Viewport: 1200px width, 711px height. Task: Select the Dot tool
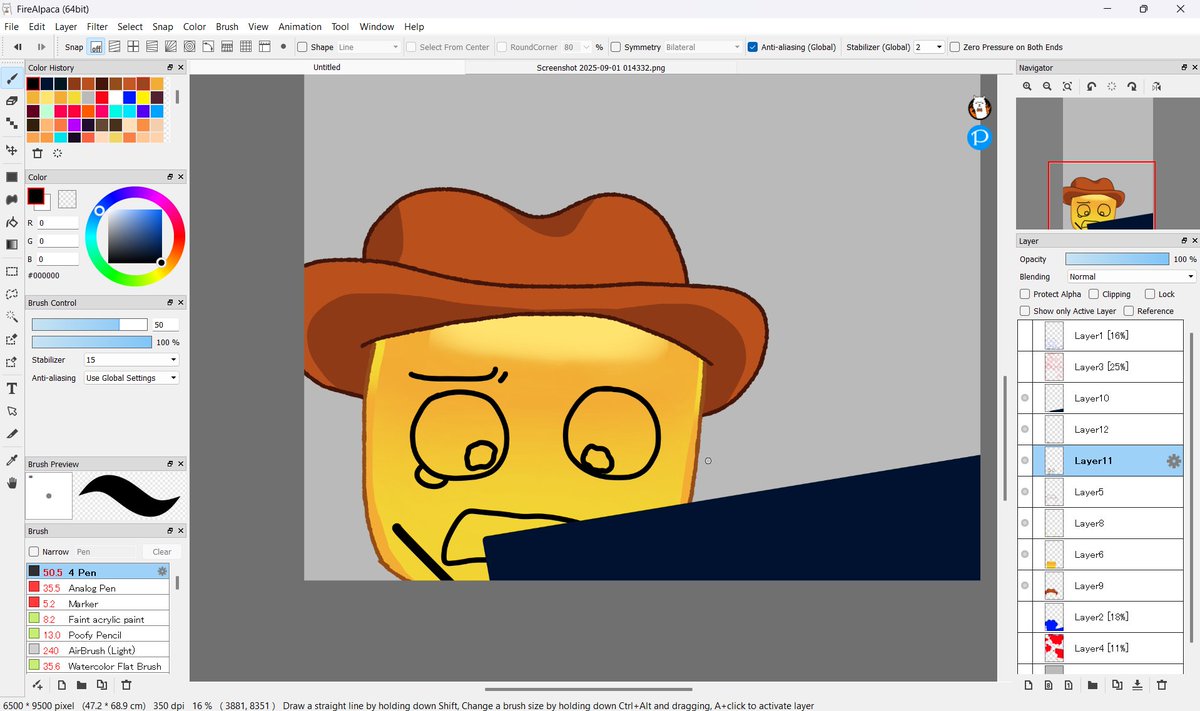[x=12, y=123]
